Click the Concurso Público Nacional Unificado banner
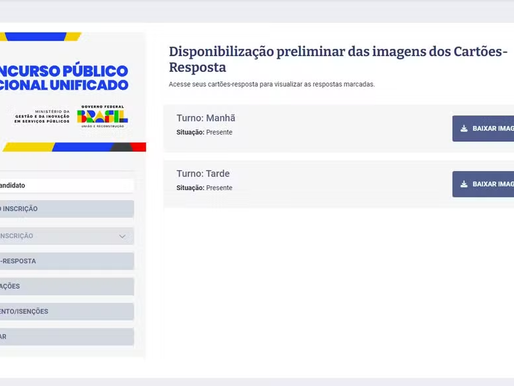 [64, 78]
